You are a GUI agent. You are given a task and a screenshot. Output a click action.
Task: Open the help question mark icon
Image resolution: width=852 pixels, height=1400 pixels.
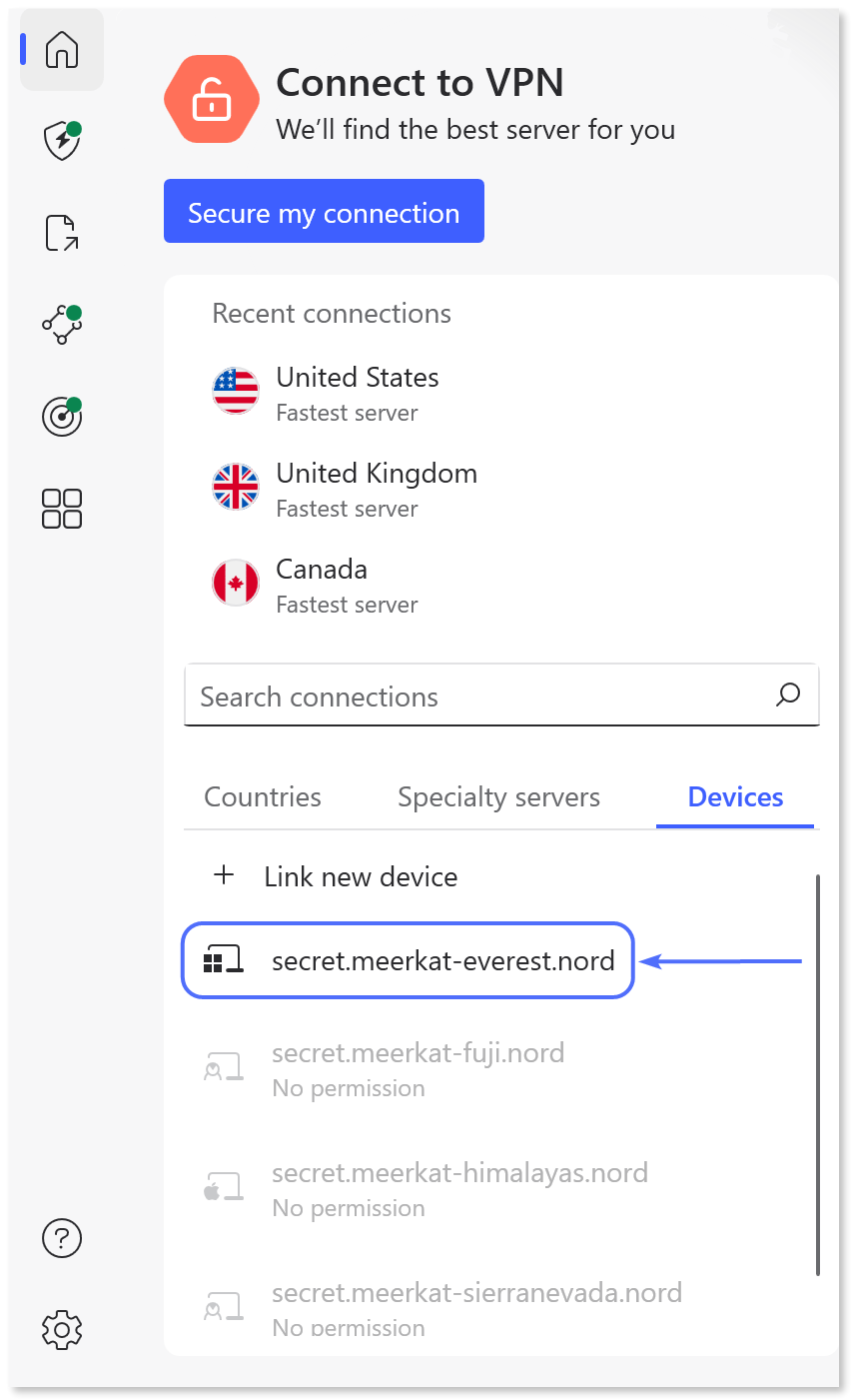pos(61,1238)
